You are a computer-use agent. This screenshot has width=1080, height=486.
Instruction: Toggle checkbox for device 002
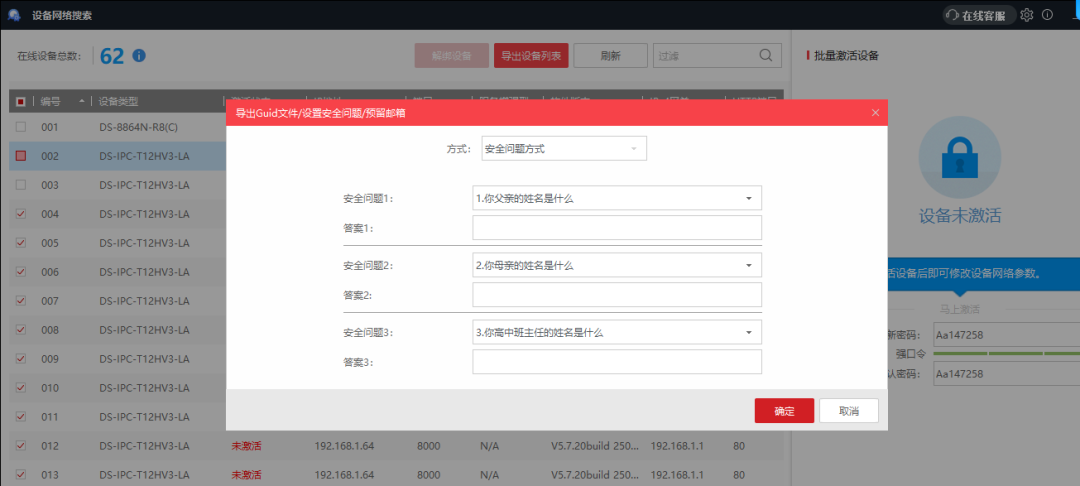[x=21, y=156]
